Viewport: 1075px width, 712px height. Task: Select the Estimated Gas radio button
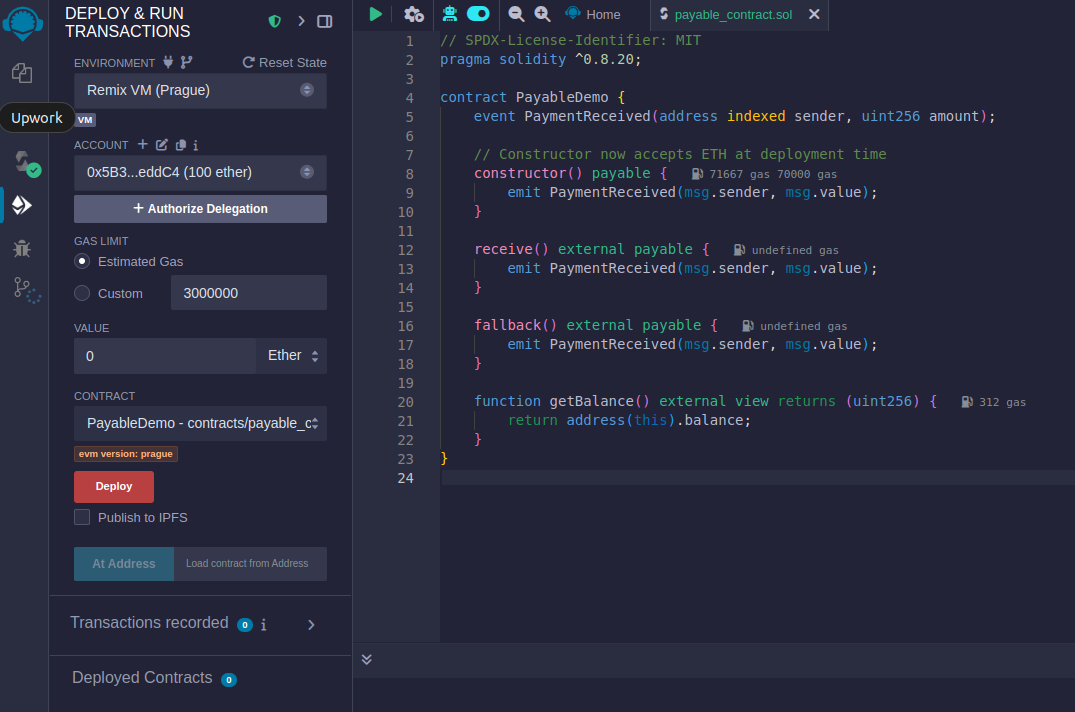click(82, 261)
